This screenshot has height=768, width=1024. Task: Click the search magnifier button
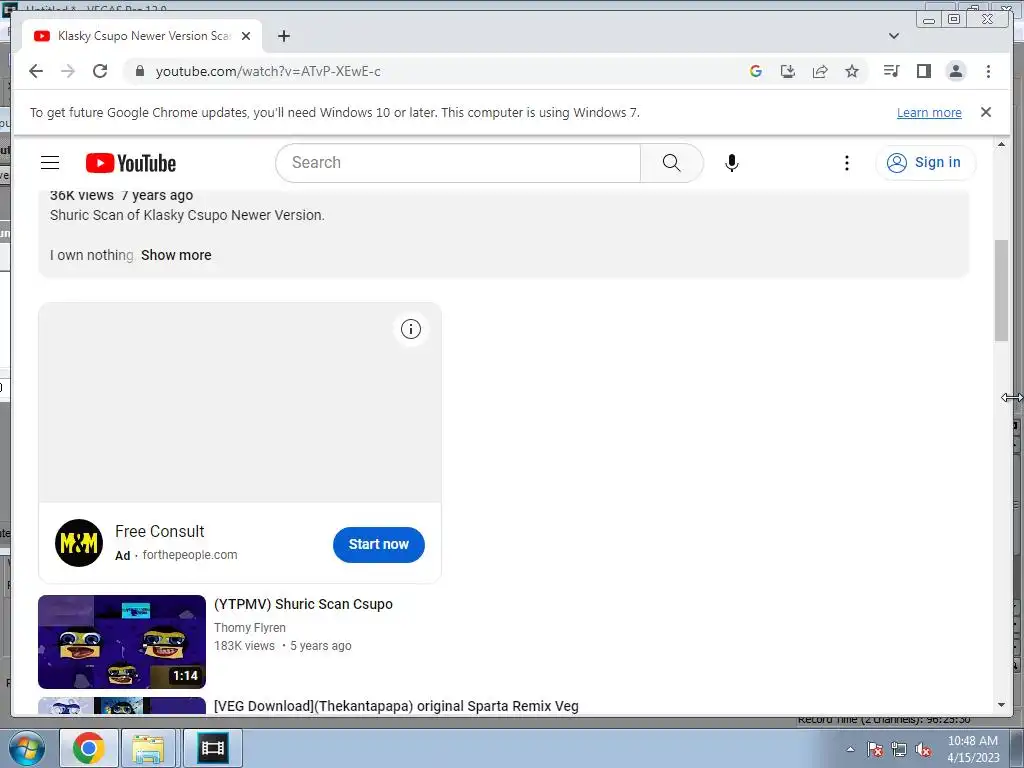tap(671, 163)
